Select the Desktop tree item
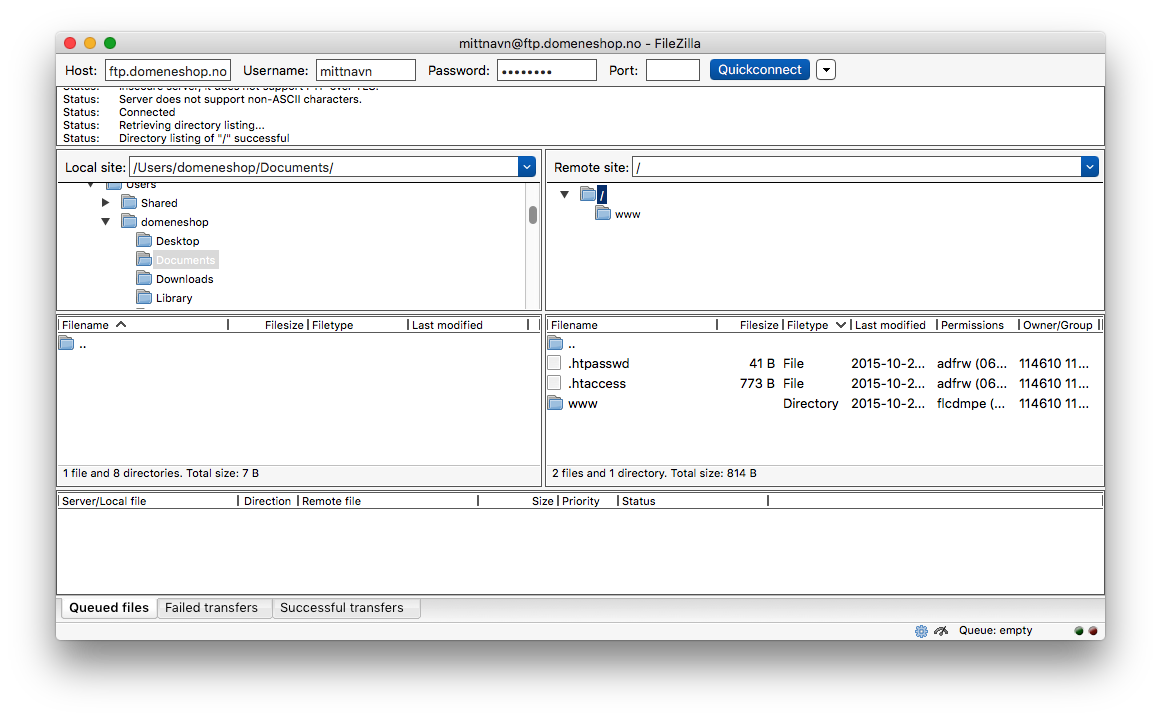Viewport: 1161px width, 720px height. click(178, 241)
